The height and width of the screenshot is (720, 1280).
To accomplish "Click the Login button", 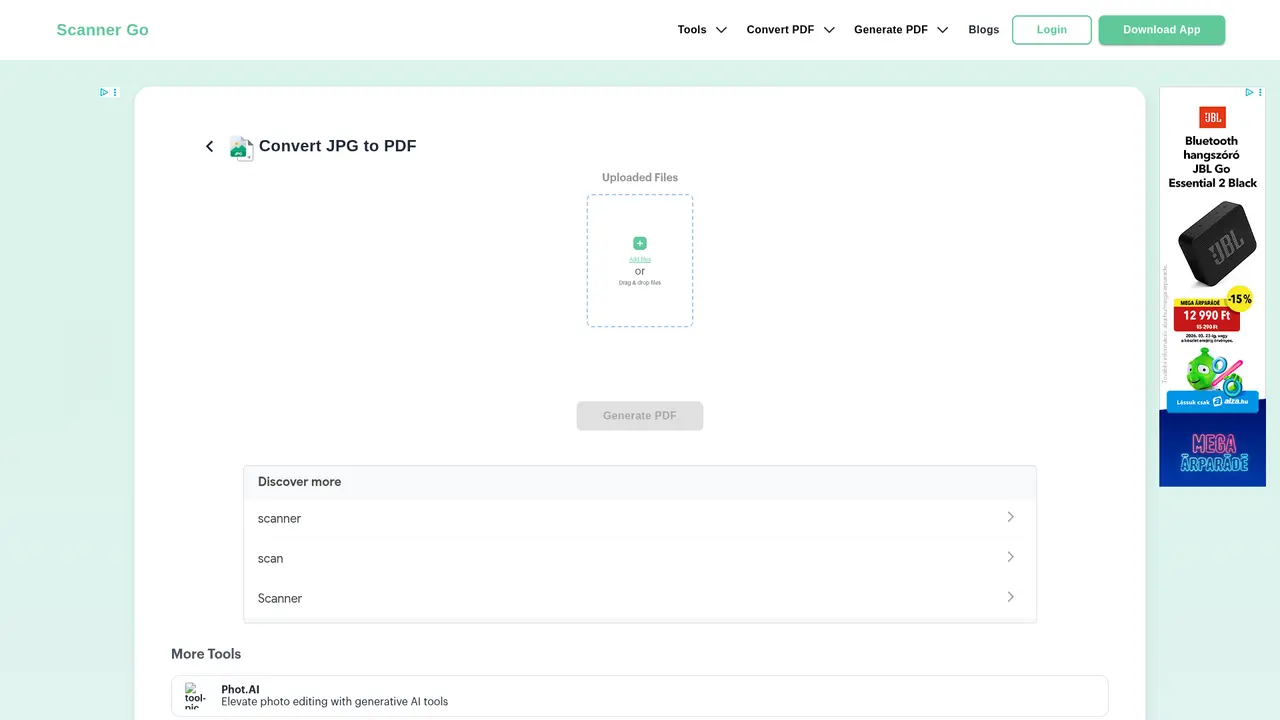I will click(1052, 30).
